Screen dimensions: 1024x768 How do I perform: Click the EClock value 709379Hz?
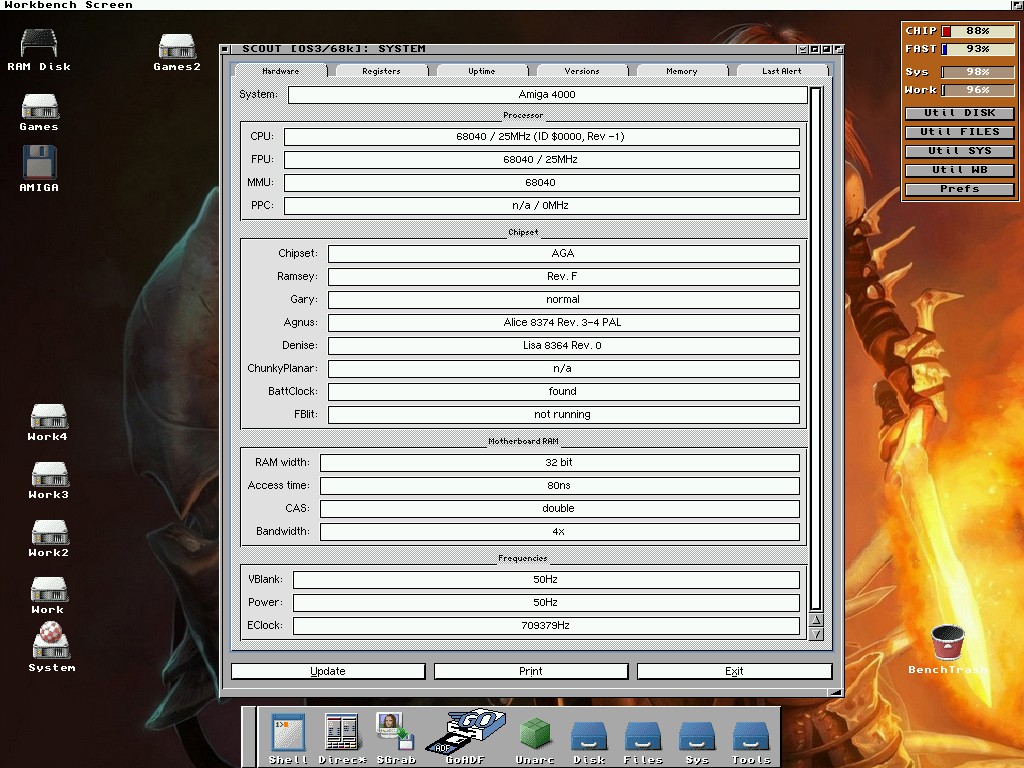click(546, 626)
